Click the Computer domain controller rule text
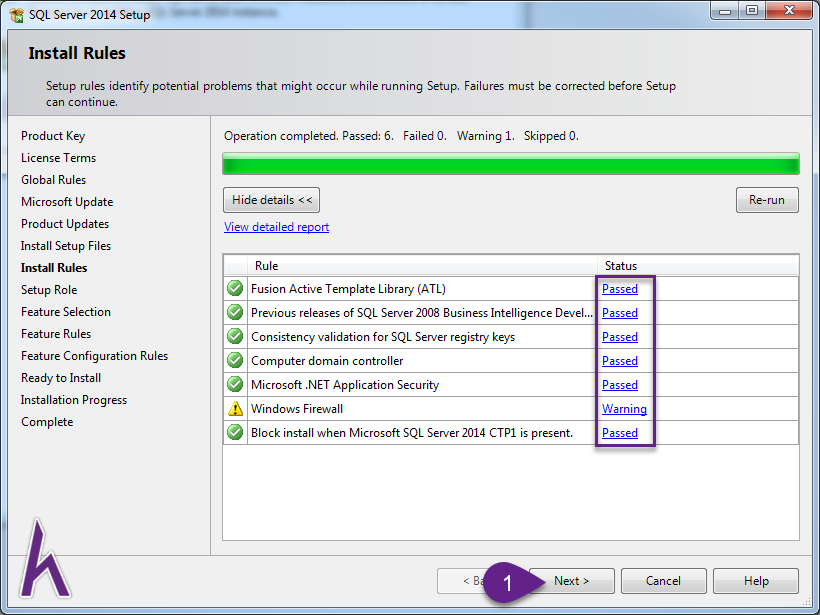 pyautogui.click(x=327, y=361)
